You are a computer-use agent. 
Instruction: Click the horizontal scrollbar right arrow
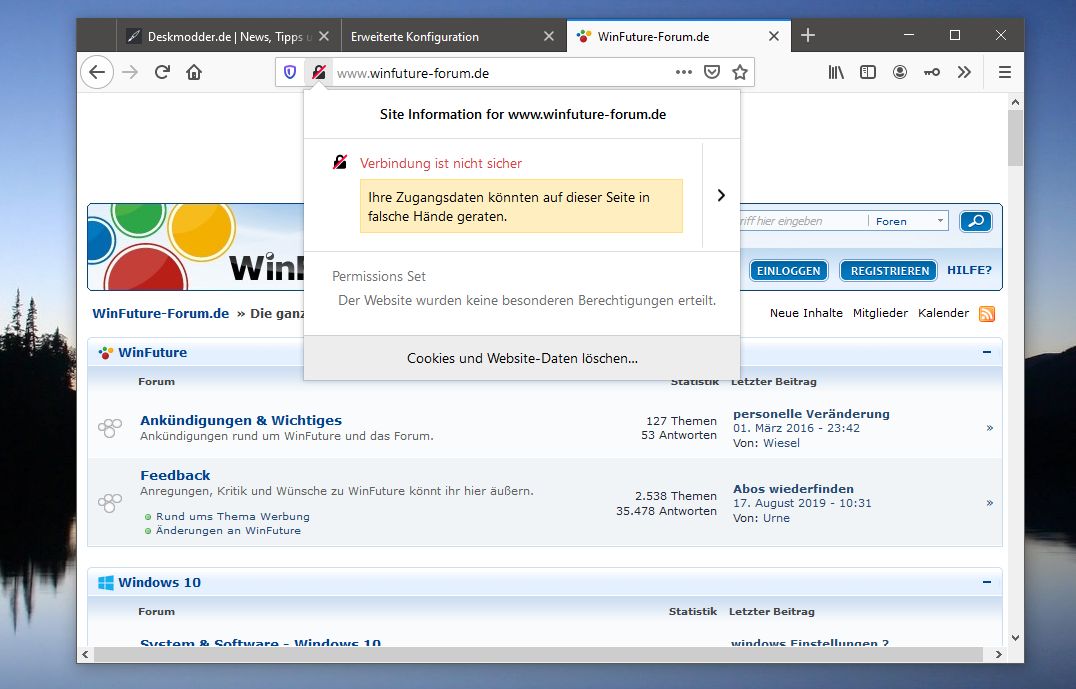(x=998, y=655)
